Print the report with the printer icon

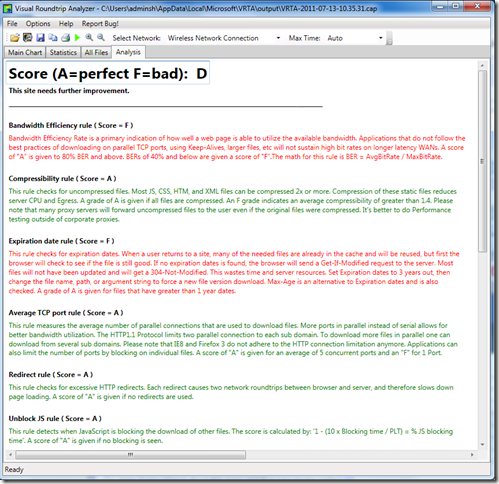click(66, 38)
